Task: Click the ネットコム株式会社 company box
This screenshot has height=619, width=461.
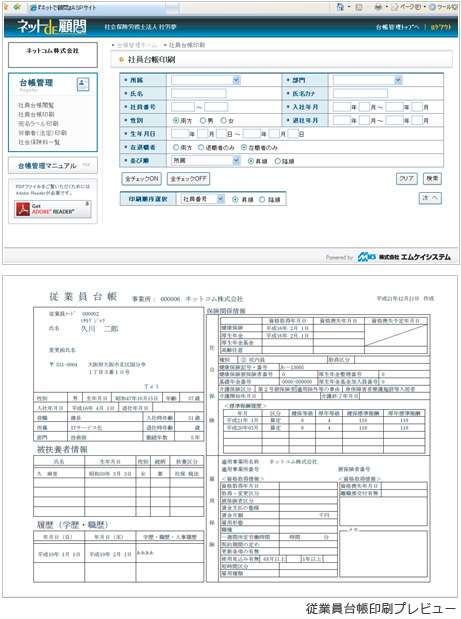Action: [x=53, y=55]
